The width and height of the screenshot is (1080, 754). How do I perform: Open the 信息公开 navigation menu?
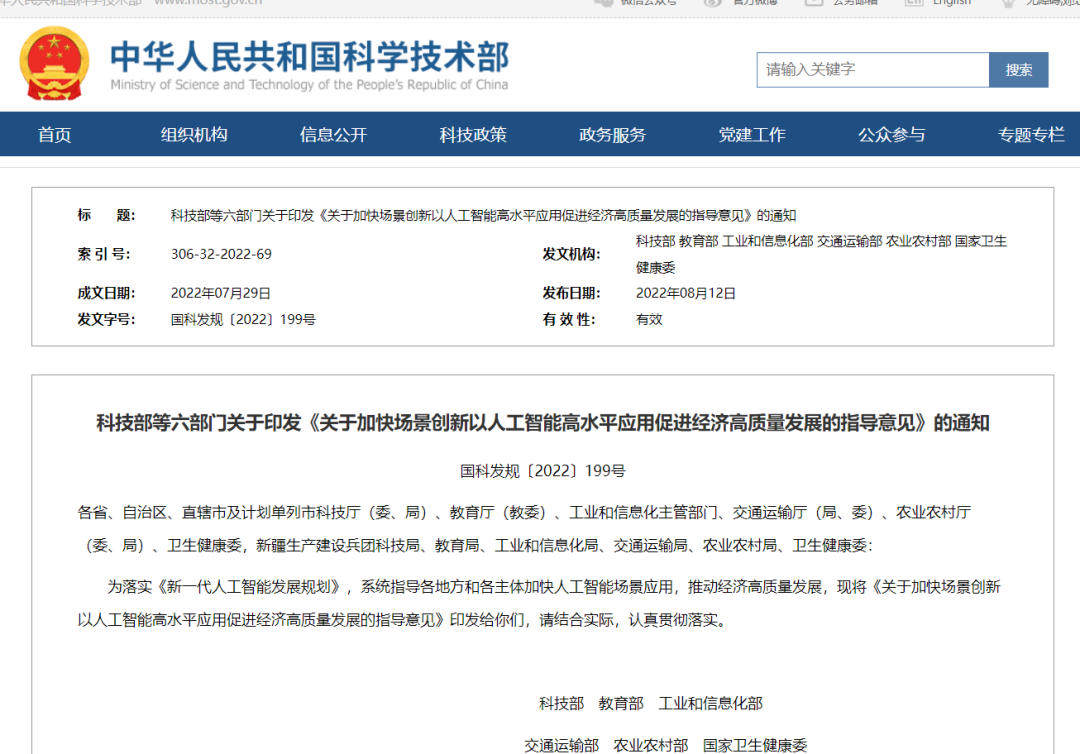[333, 134]
